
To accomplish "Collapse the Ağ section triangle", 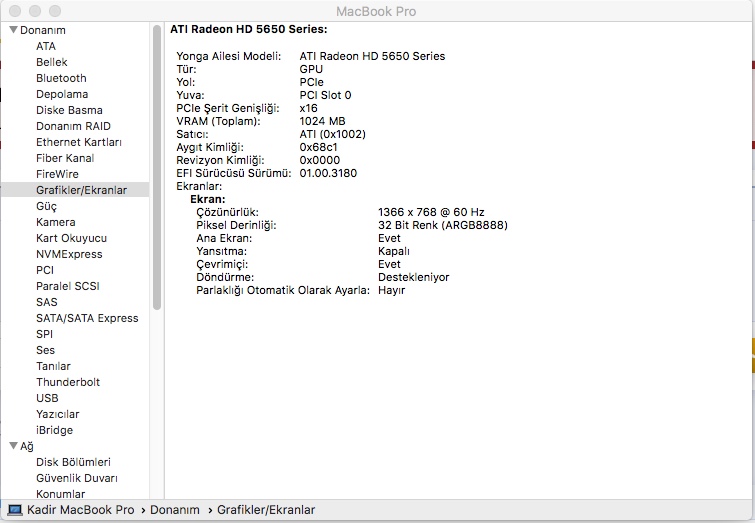I will 13,446.
